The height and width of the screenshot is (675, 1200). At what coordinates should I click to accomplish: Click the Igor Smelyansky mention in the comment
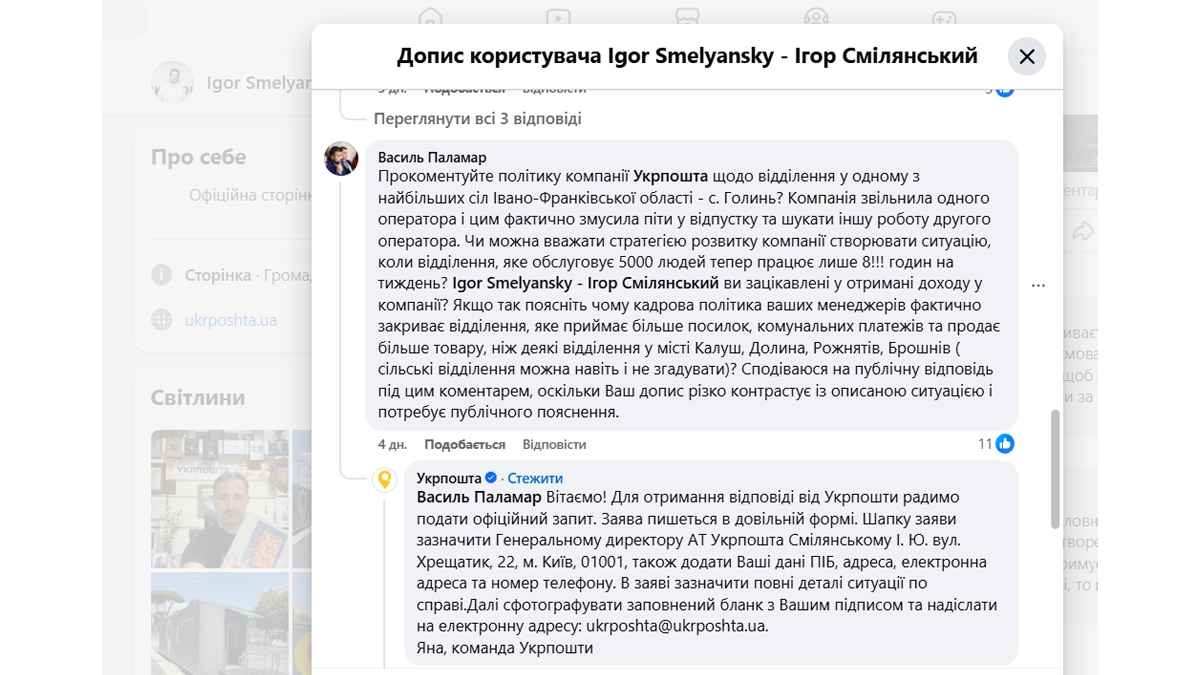click(585, 283)
